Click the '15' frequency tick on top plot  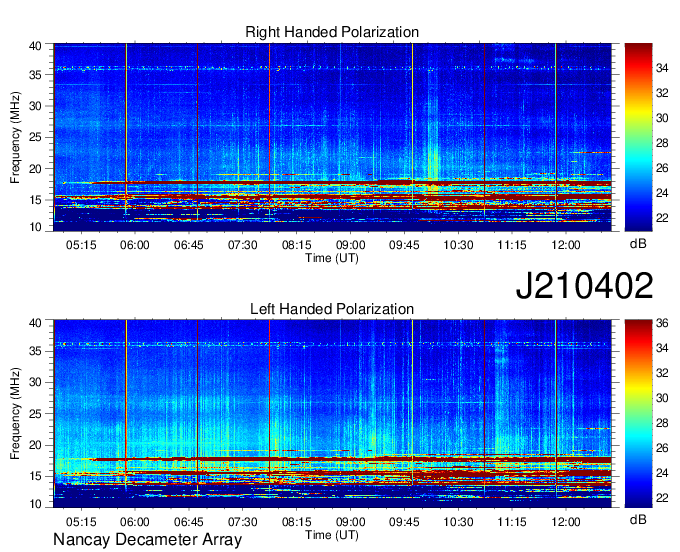tap(35, 200)
